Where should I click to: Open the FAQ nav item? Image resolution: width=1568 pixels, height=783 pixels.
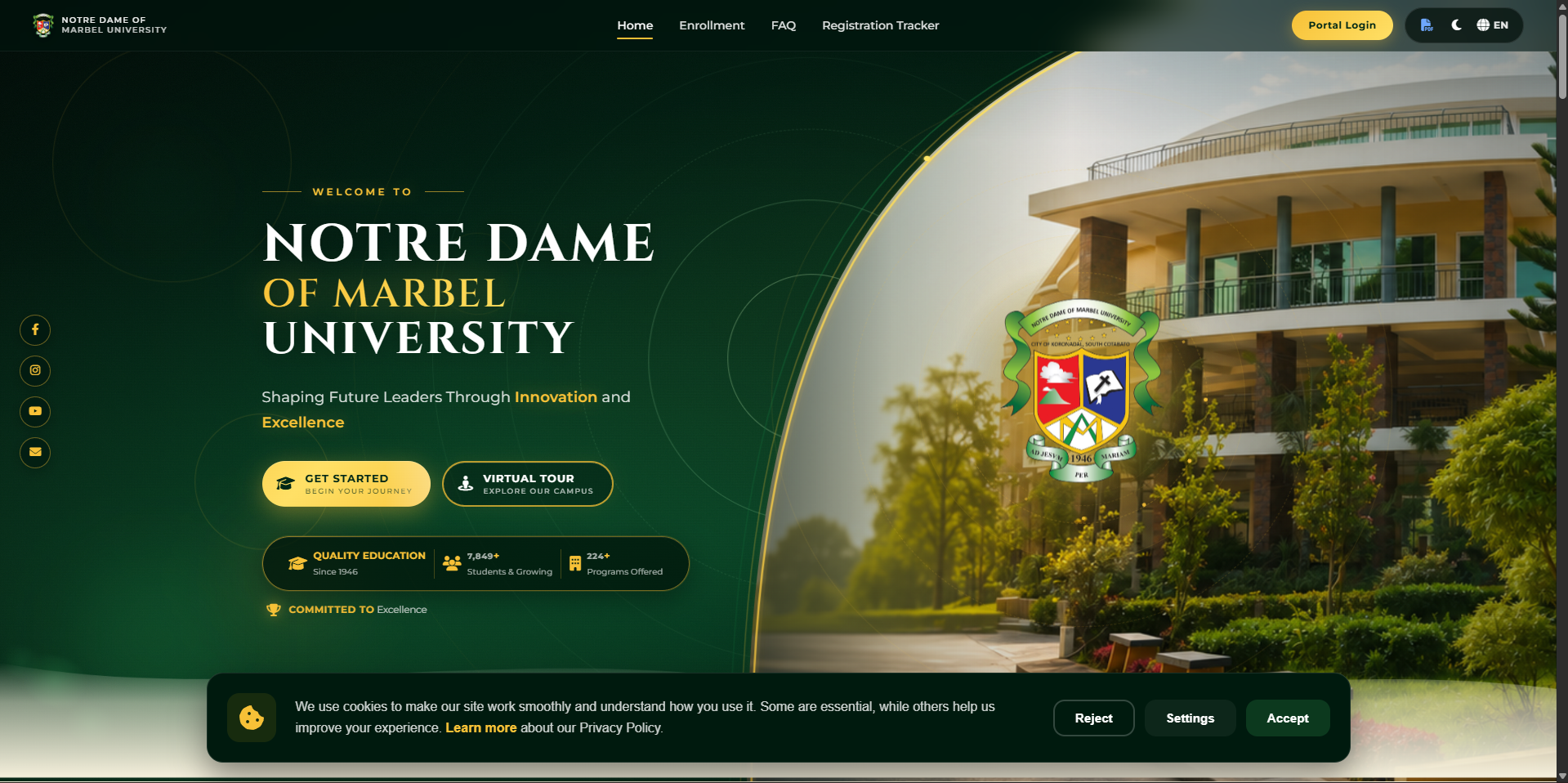784,25
